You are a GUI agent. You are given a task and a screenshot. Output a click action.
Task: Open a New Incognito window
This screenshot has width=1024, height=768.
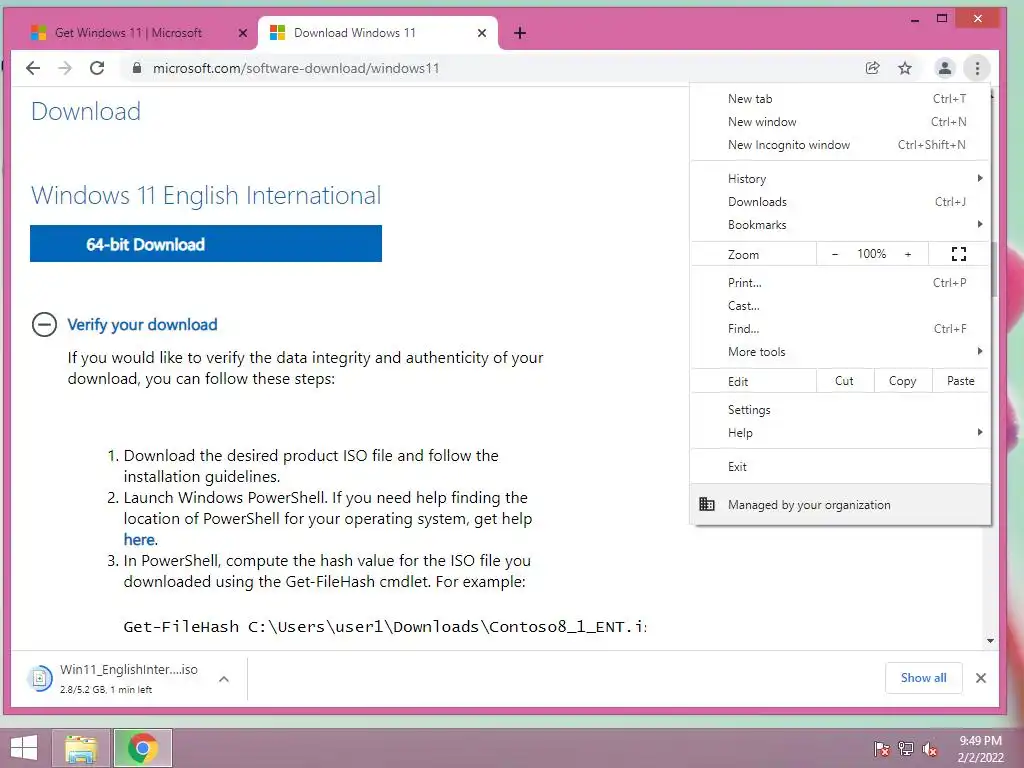coord(840,144)
